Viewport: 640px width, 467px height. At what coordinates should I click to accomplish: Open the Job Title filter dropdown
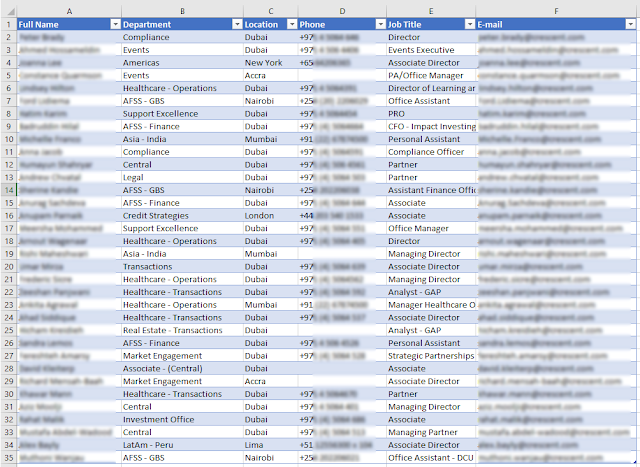(470, 24)
